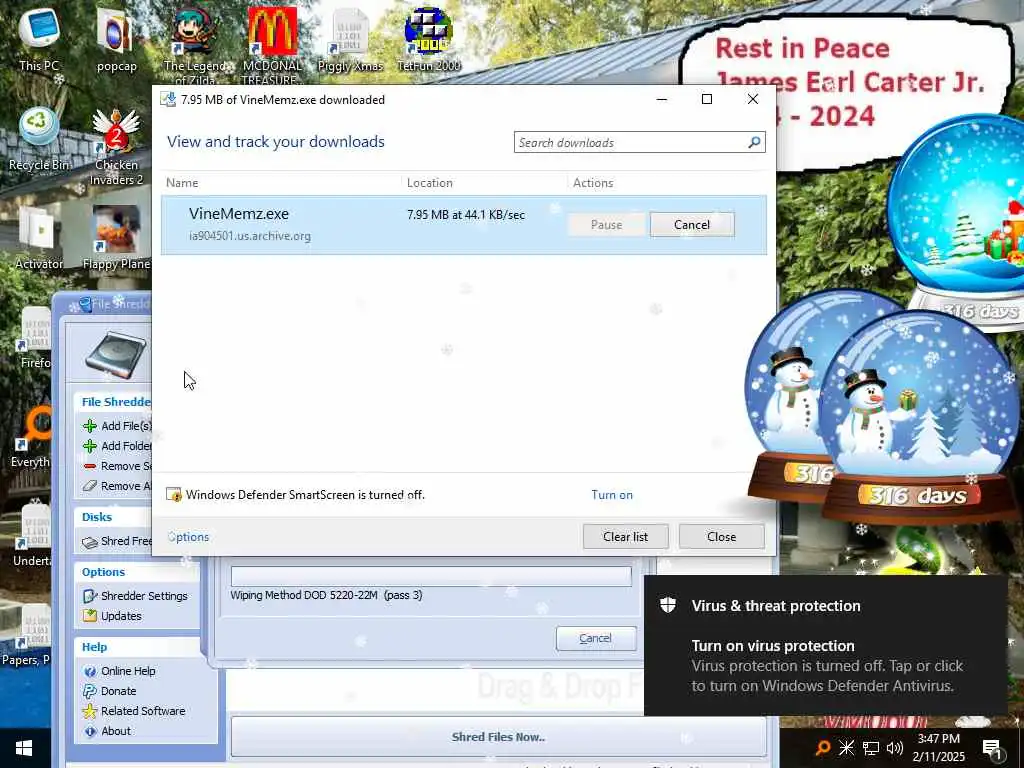Select the Recycle Bin icon
Viewport: 1024px width, 768px height.
[x=39, y=138]
